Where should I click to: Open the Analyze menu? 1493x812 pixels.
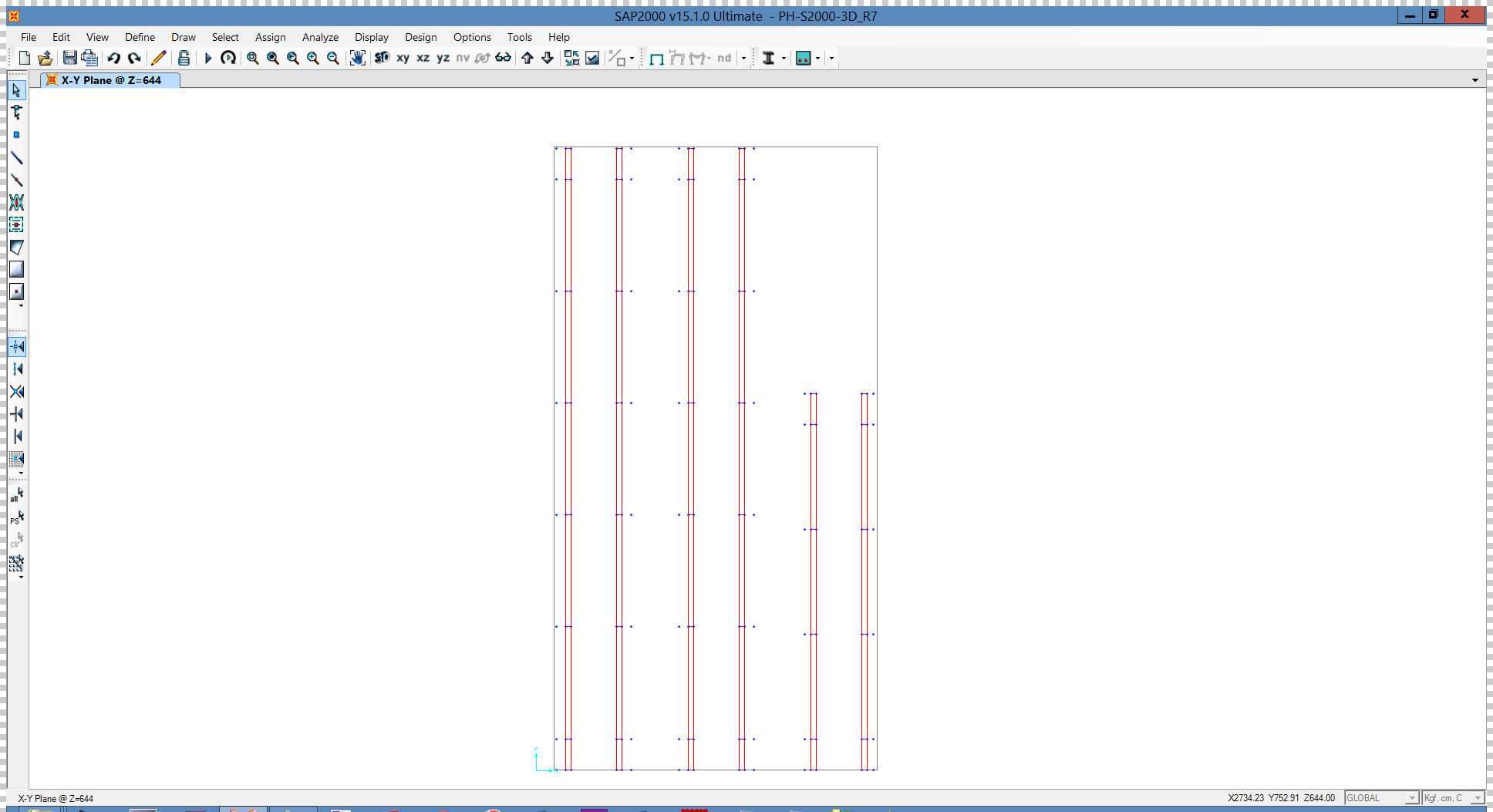point(320,37)
